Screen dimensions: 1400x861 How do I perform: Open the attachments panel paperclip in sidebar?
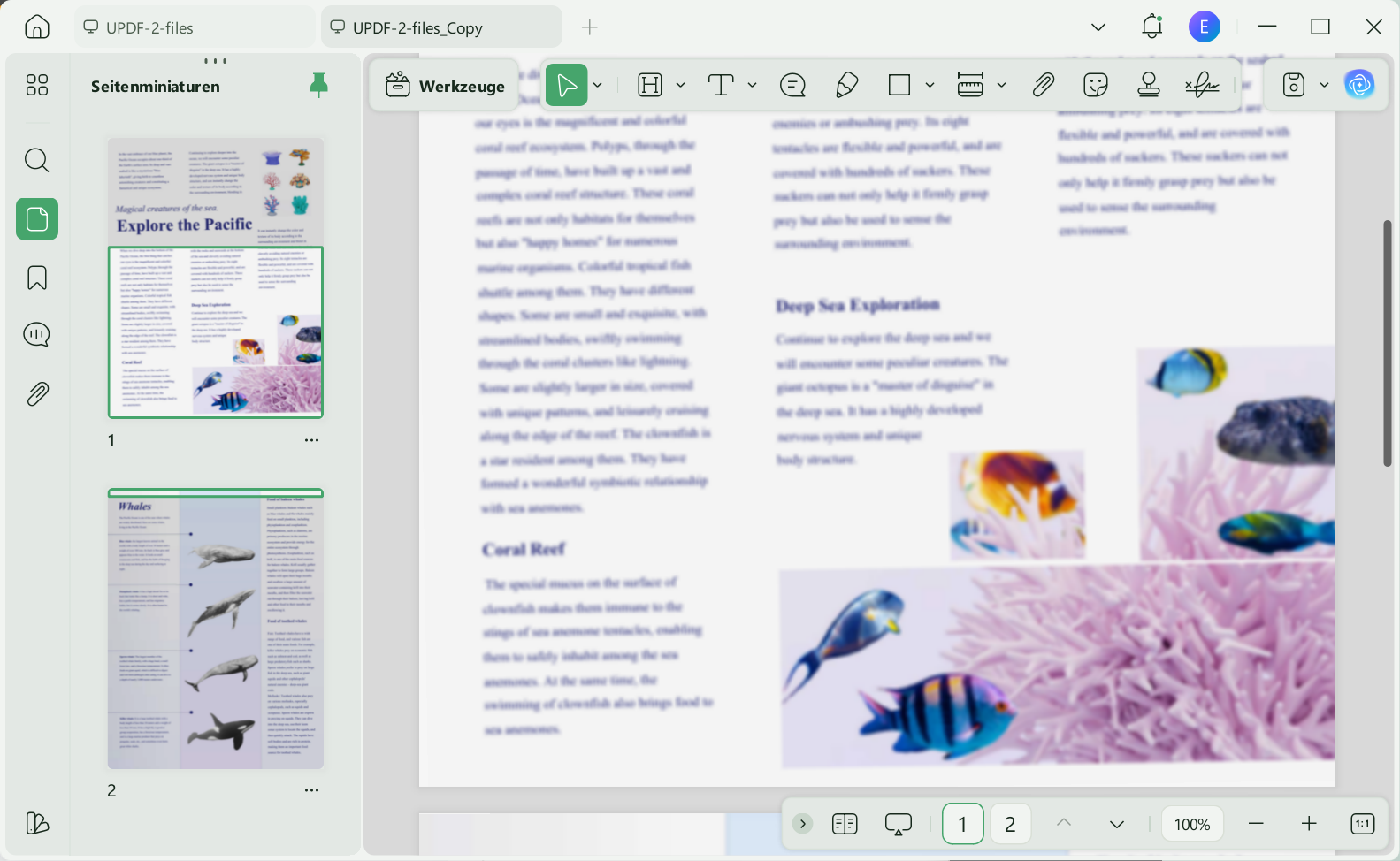point(37,394)
